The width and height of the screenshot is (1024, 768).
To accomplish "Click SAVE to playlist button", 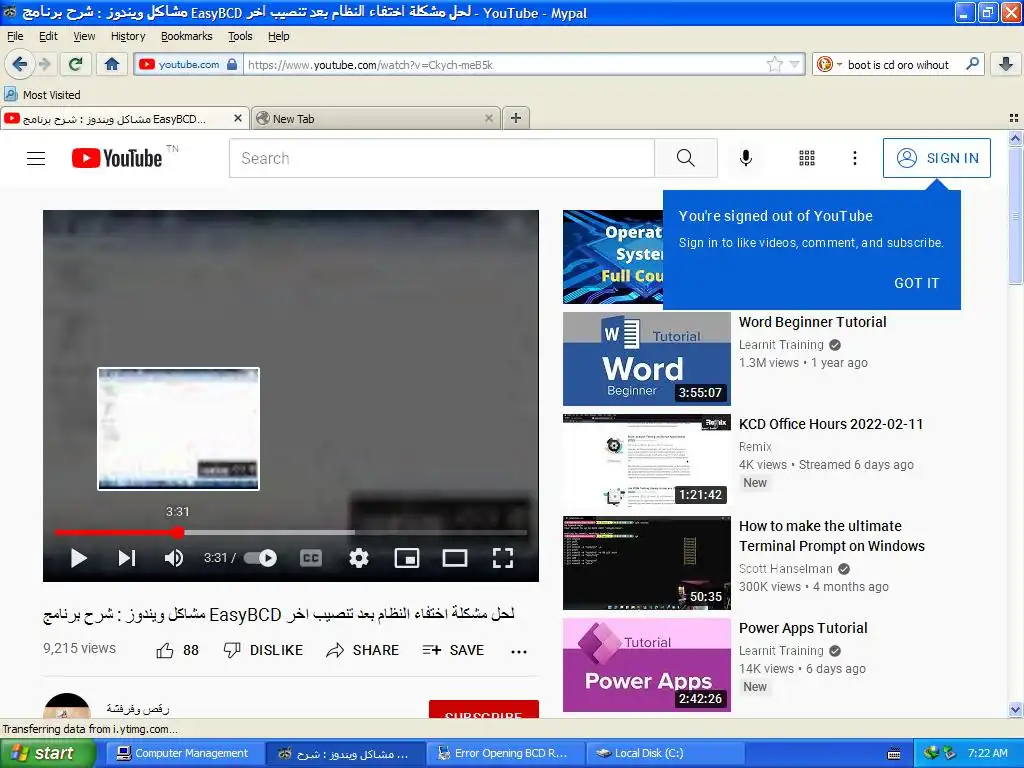I will [x=453, y=650].
